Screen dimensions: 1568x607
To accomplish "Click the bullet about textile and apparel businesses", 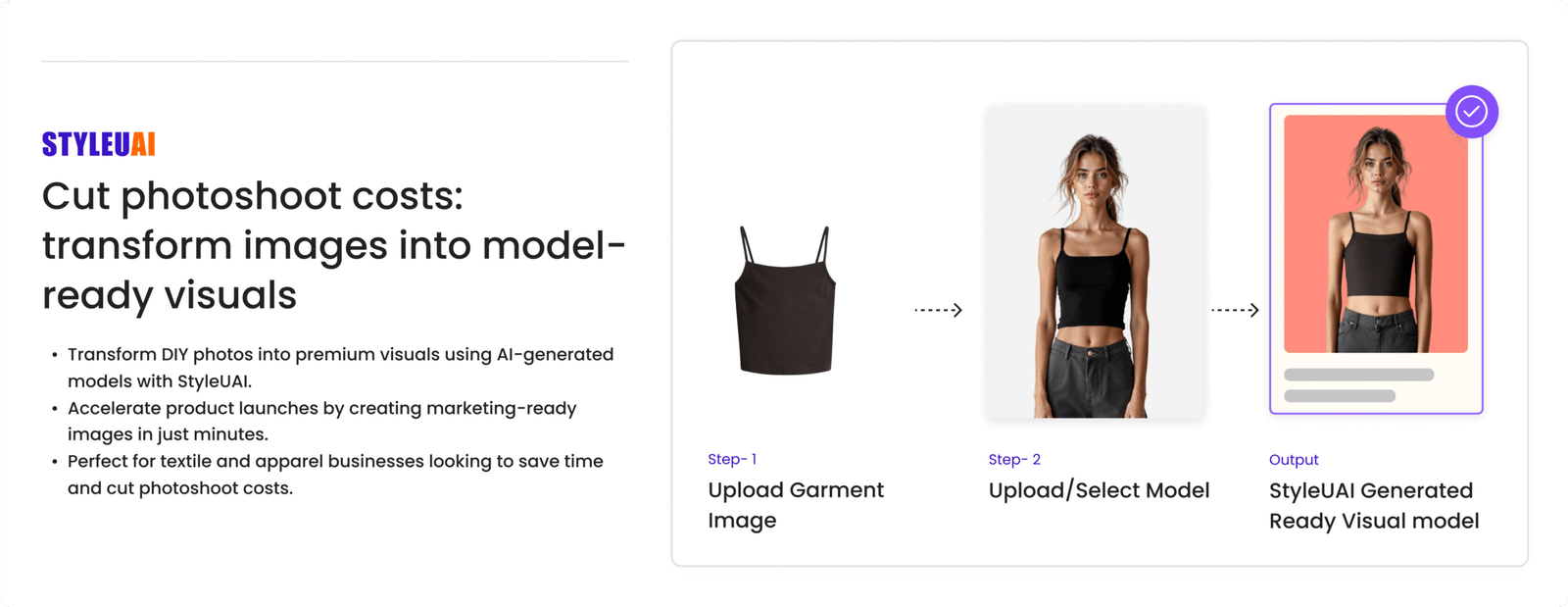I will (x=335, y=475).
